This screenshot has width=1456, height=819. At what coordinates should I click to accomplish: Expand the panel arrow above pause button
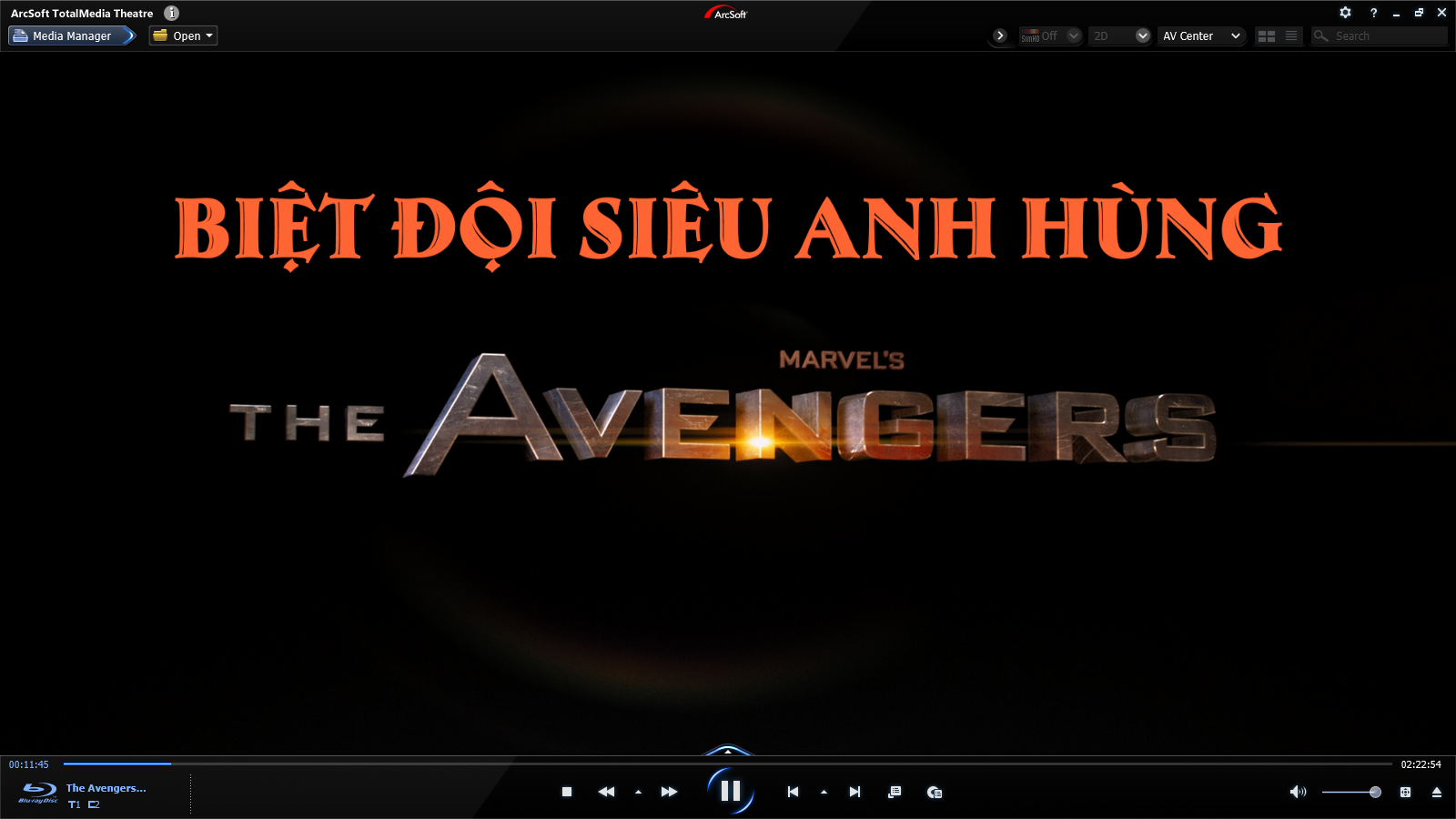728,751
